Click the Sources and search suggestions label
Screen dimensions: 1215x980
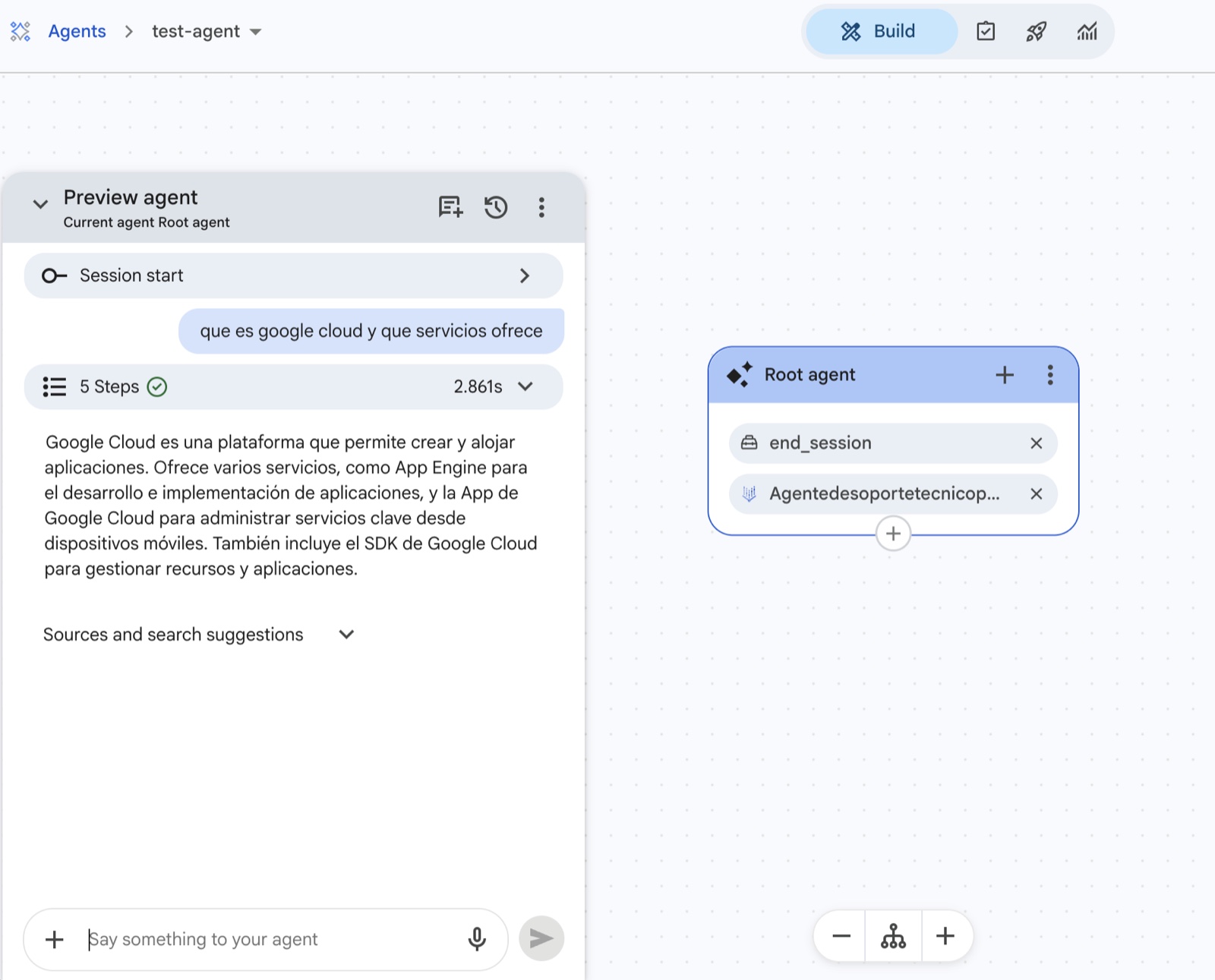pos(173,635)
